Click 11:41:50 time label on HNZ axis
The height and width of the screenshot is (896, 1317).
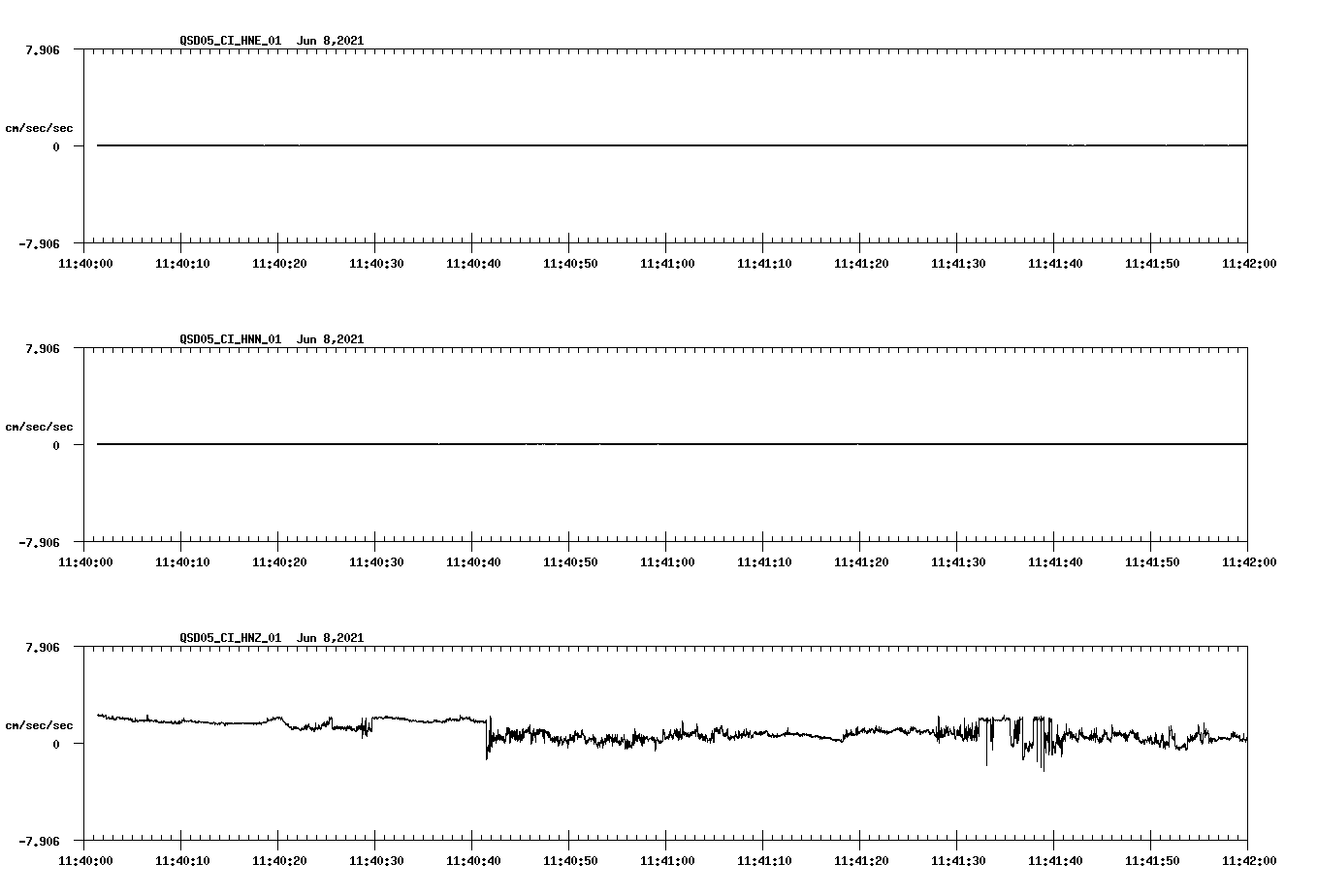[1152, 861]
